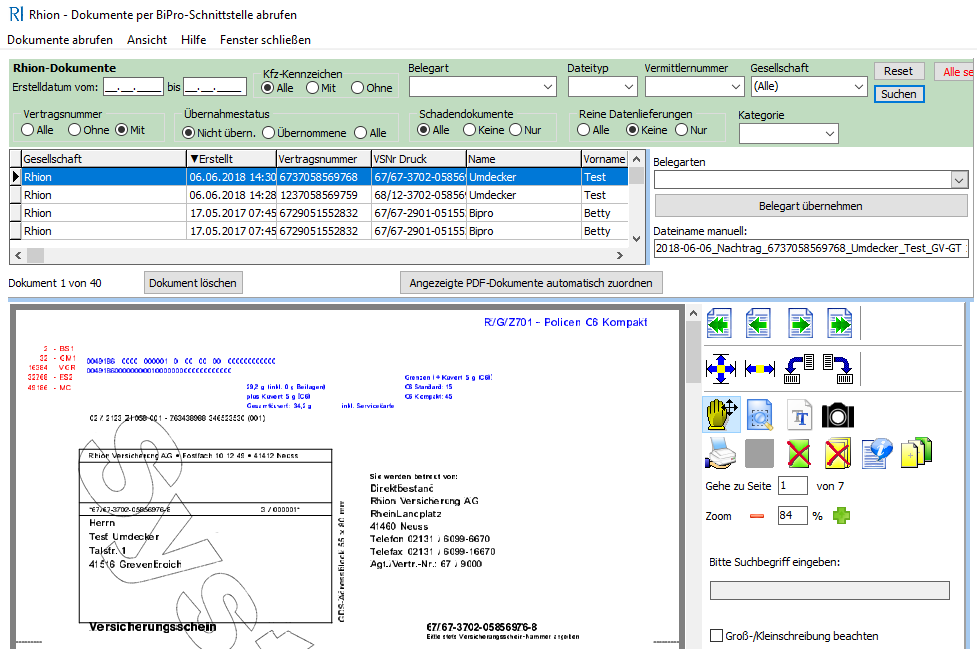
Task: Open the Vermittlernummer dropdown
Action: coord(695,87)
